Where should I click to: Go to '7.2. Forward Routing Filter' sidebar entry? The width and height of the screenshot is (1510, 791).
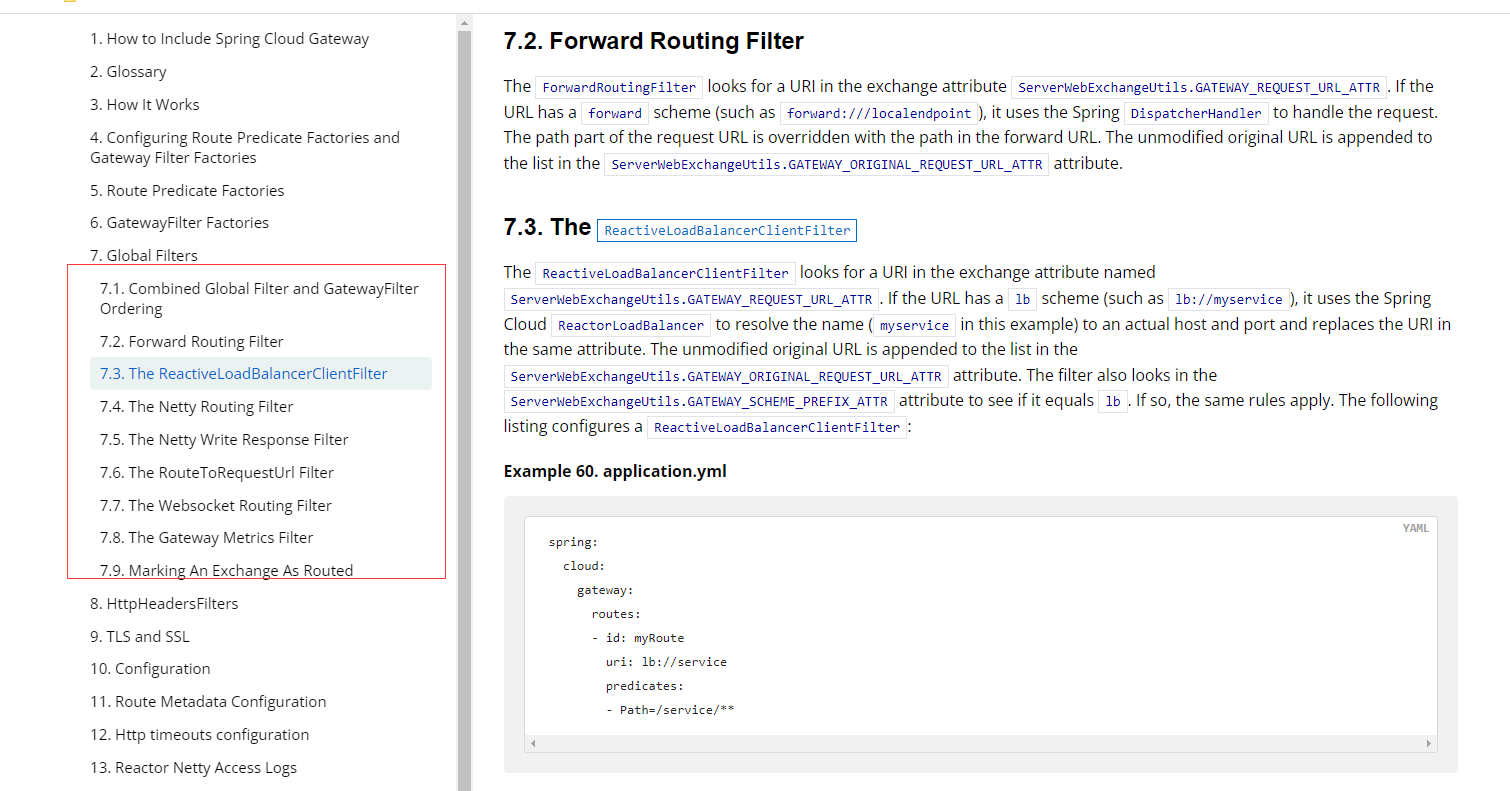click(192, 342)
